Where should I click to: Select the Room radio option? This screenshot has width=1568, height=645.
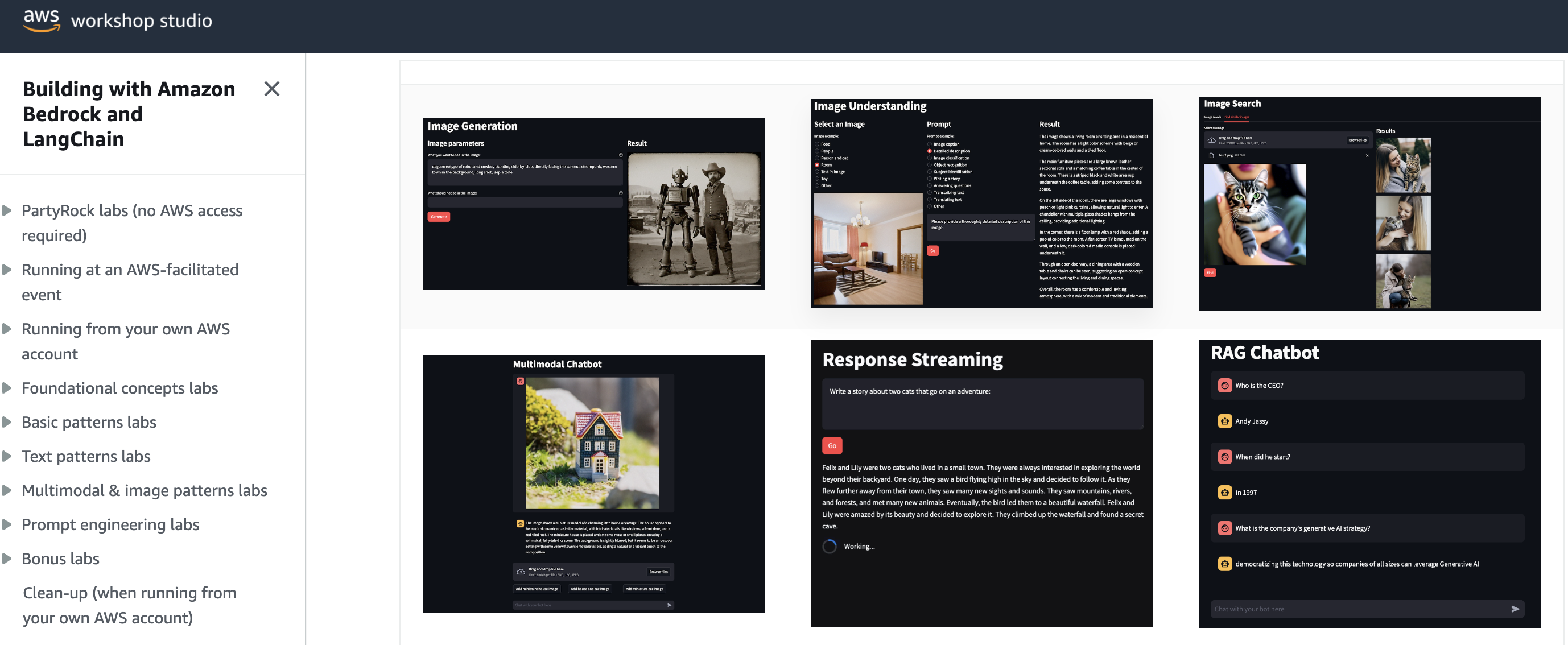817,165
